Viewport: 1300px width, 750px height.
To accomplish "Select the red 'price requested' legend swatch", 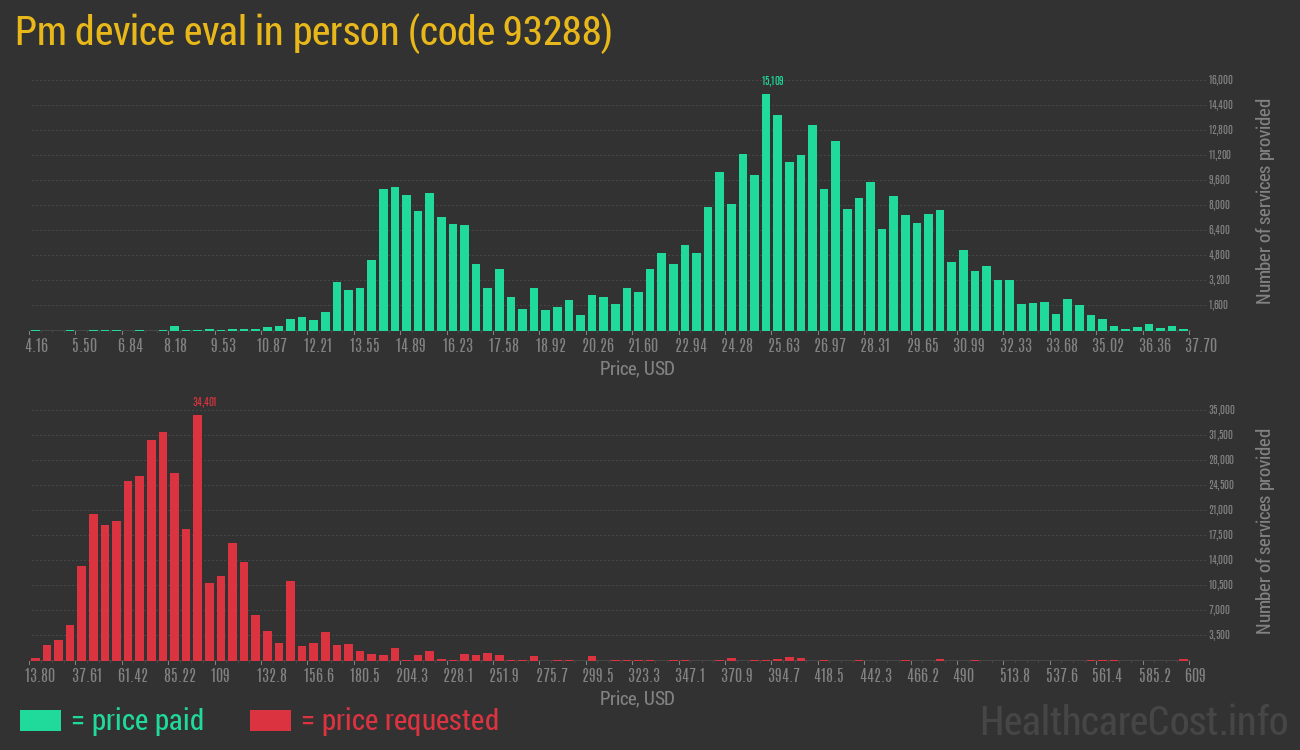I will (x=271, y=720).
